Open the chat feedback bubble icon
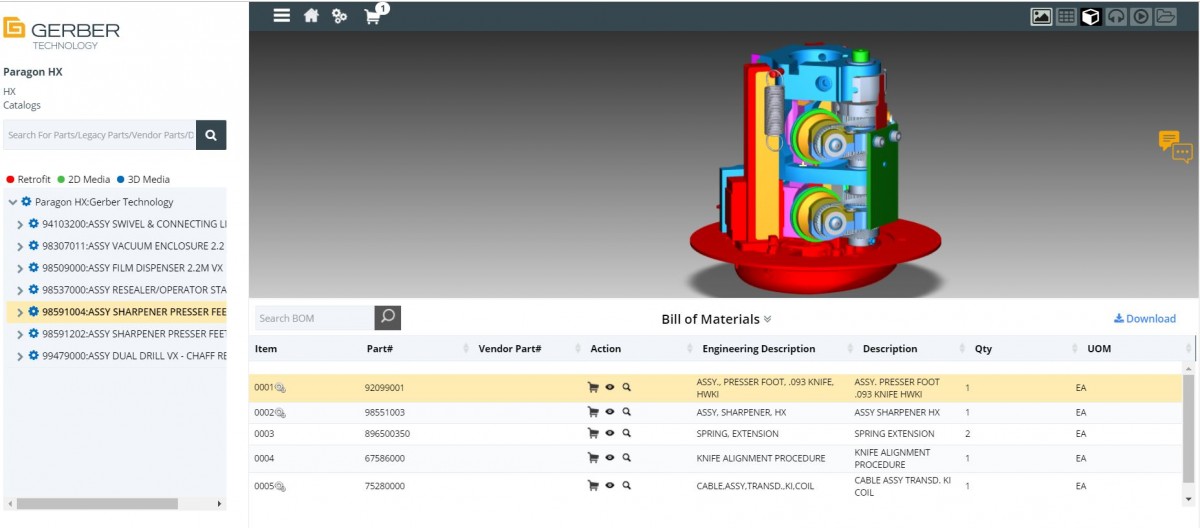1200x528 pixels. (1175, 146)
